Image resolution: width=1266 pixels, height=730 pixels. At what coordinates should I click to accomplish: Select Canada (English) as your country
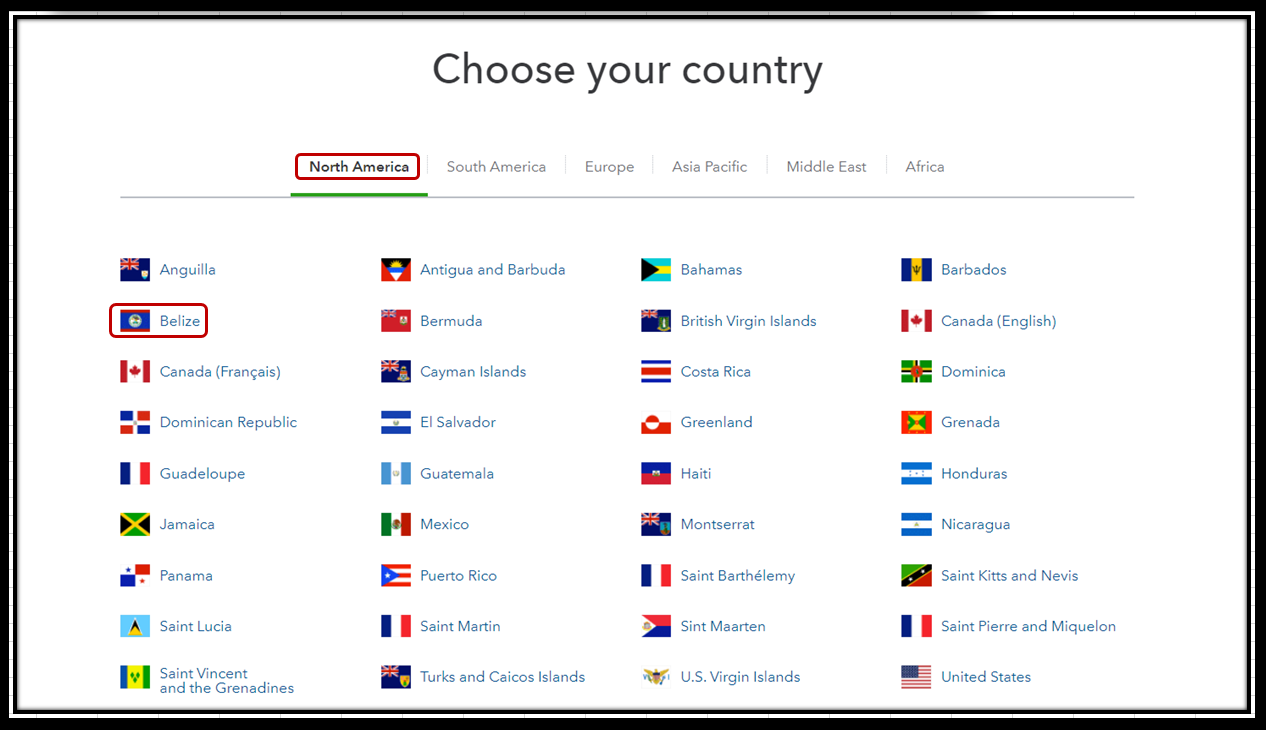(x=998, y=320)
